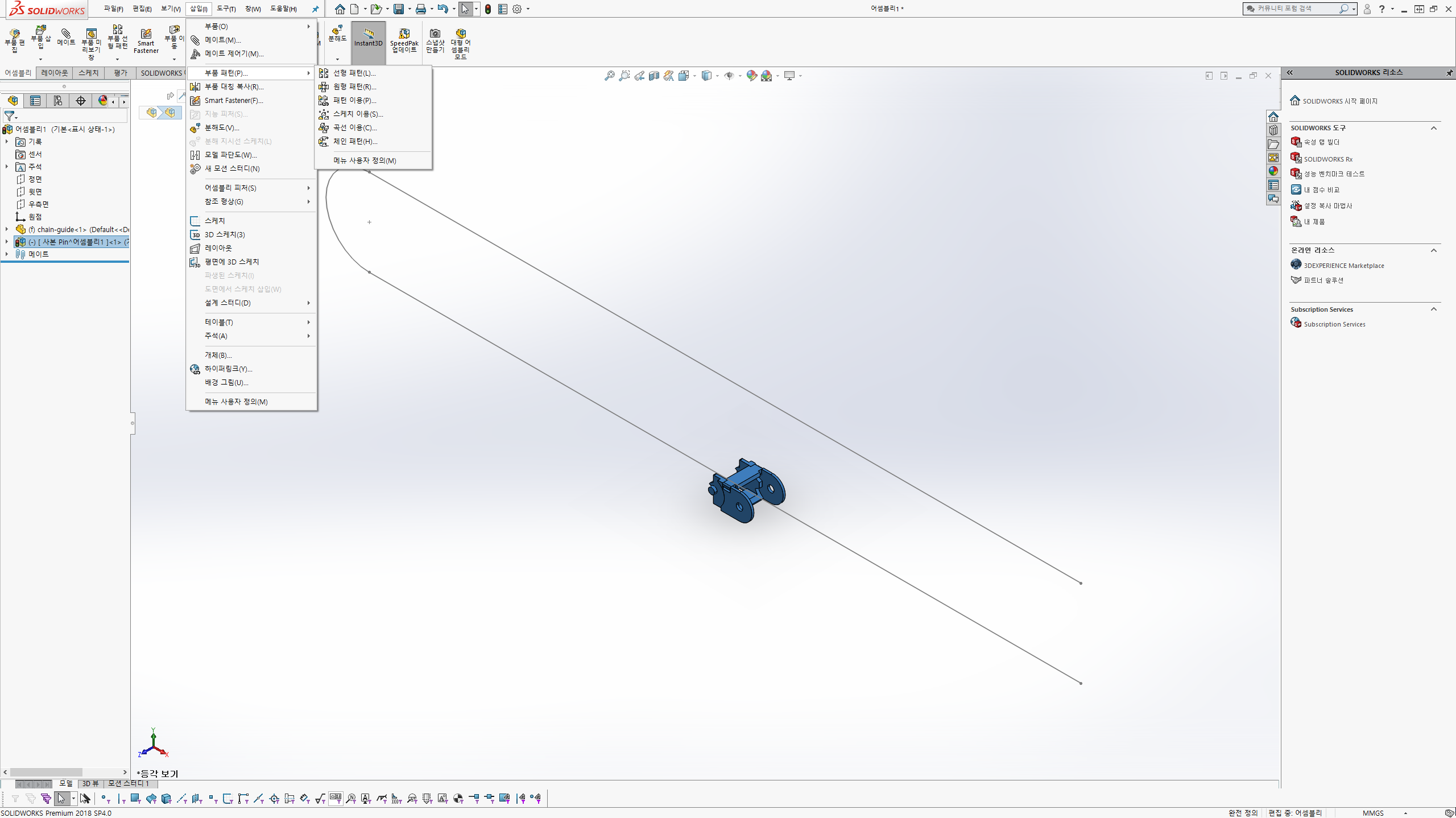Select Linear Pattern (선형 패턴) in submenu
The height and width of the screenshot is (818, 1456).
point(354,73)
